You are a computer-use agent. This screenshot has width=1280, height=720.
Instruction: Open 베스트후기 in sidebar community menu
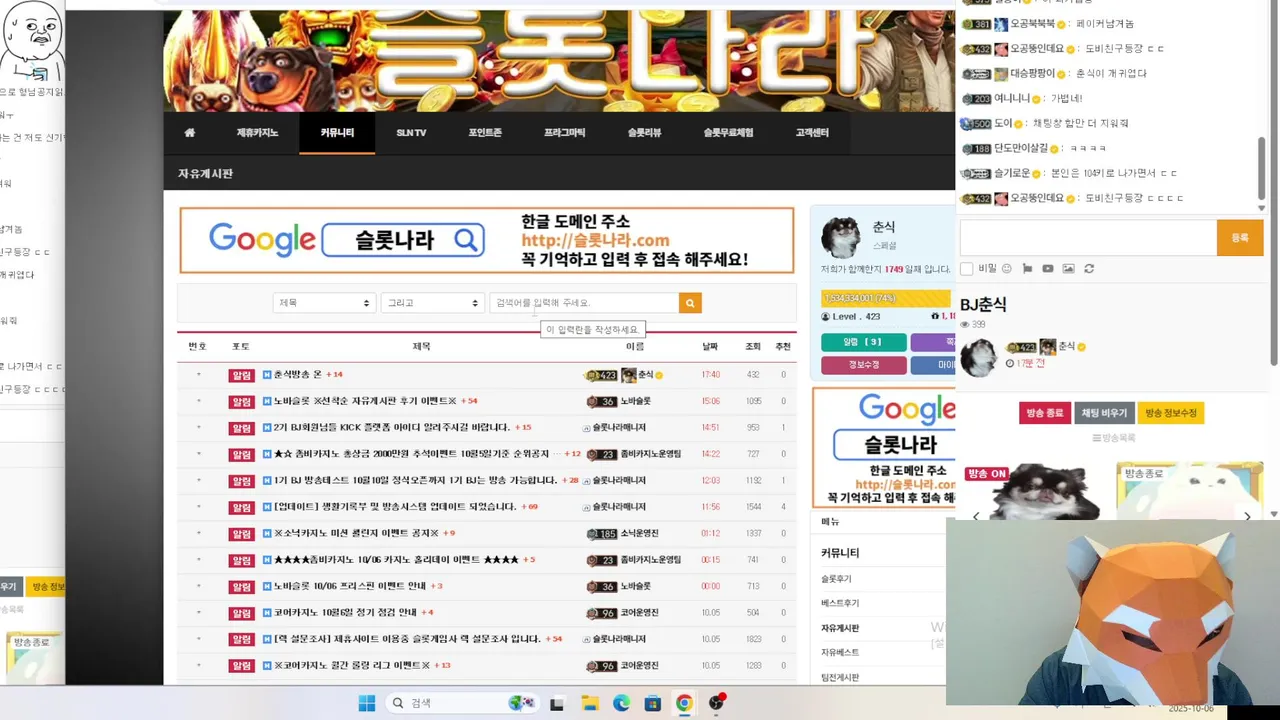click(x=840, y=603)
